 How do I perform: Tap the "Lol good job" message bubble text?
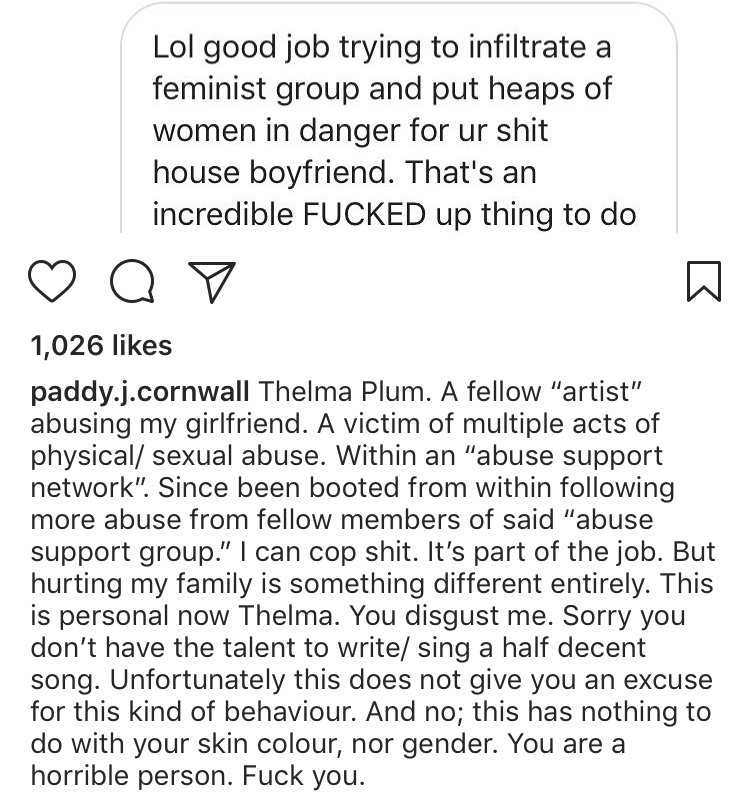(382, 47)
